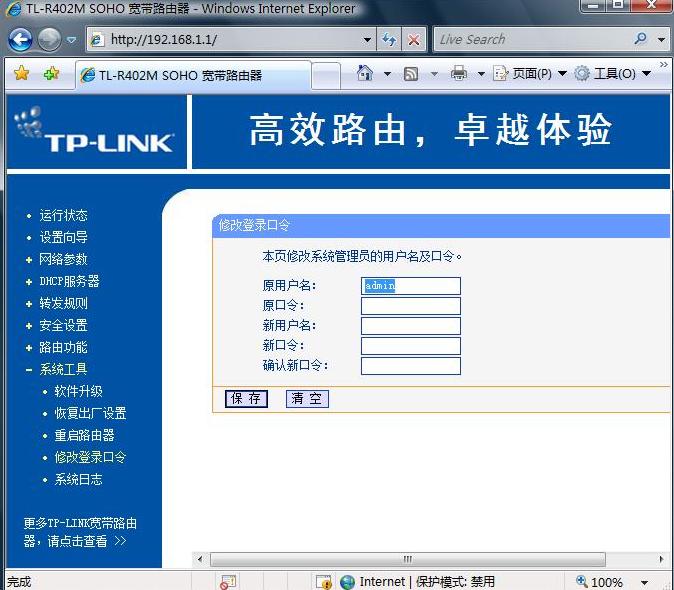674x590 pixels.
Task: Click the Internet Explorer title bar icon
Action: 14,9
